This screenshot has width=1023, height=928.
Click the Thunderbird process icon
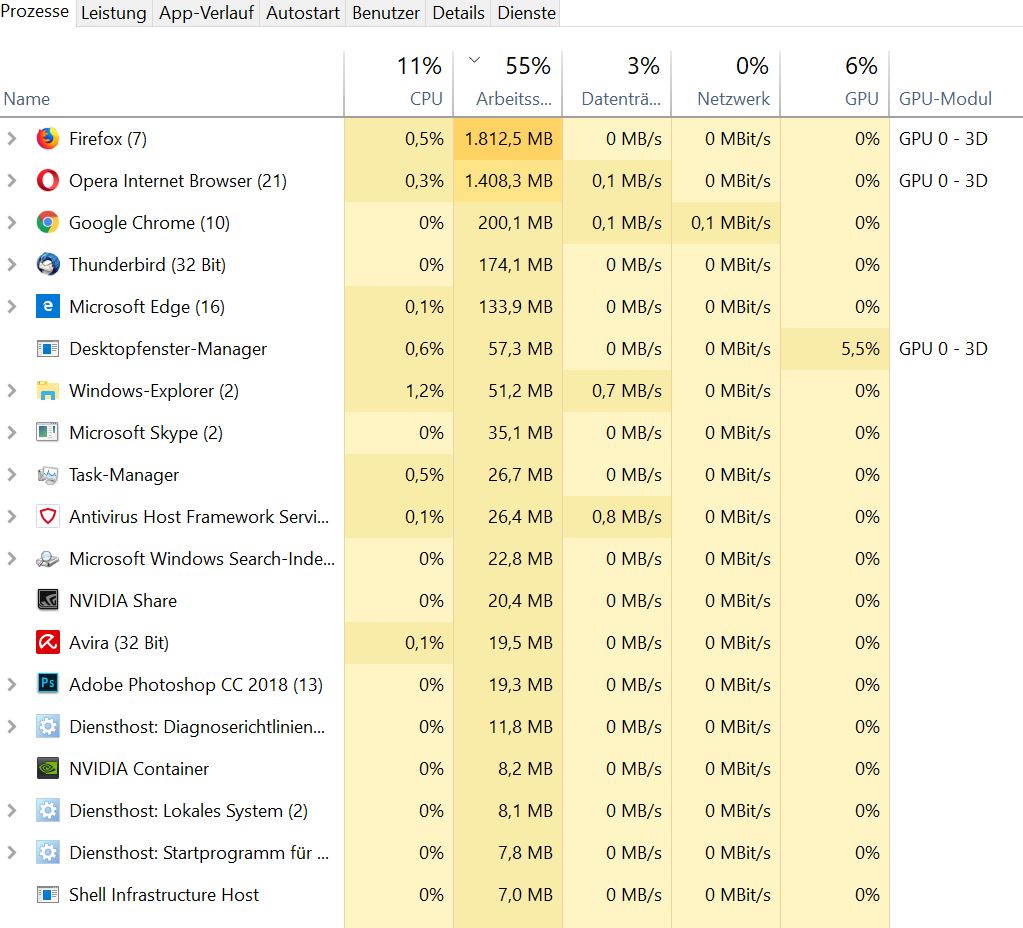48,264
